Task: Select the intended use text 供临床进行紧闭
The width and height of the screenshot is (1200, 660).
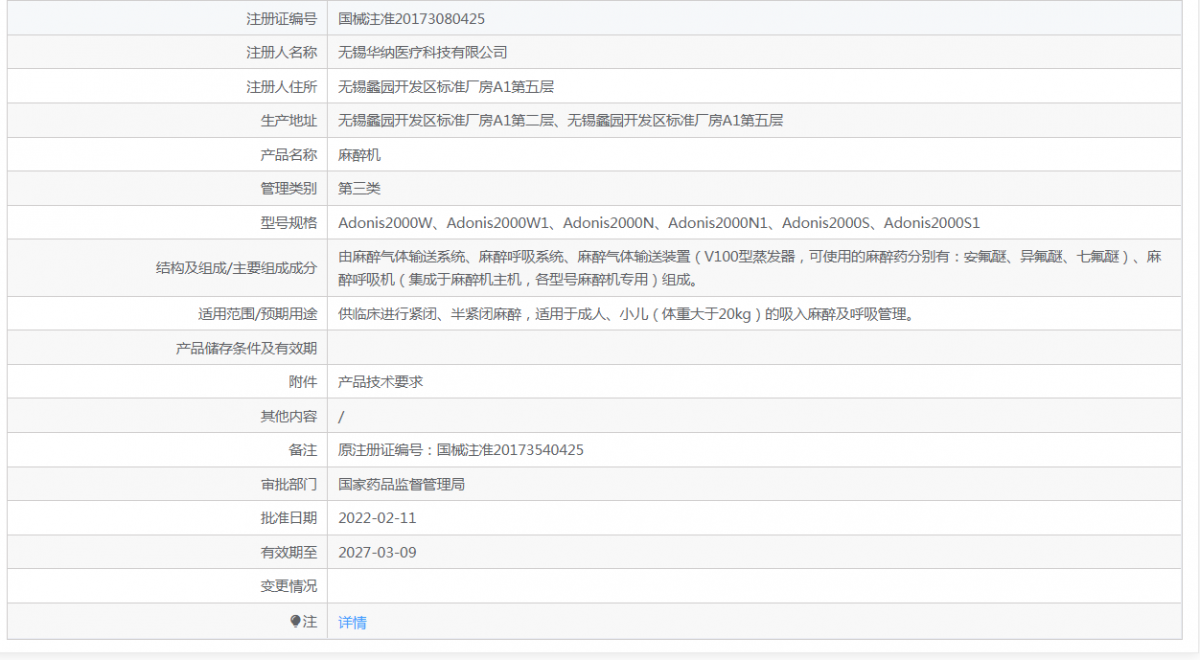Action: (626, 314)
